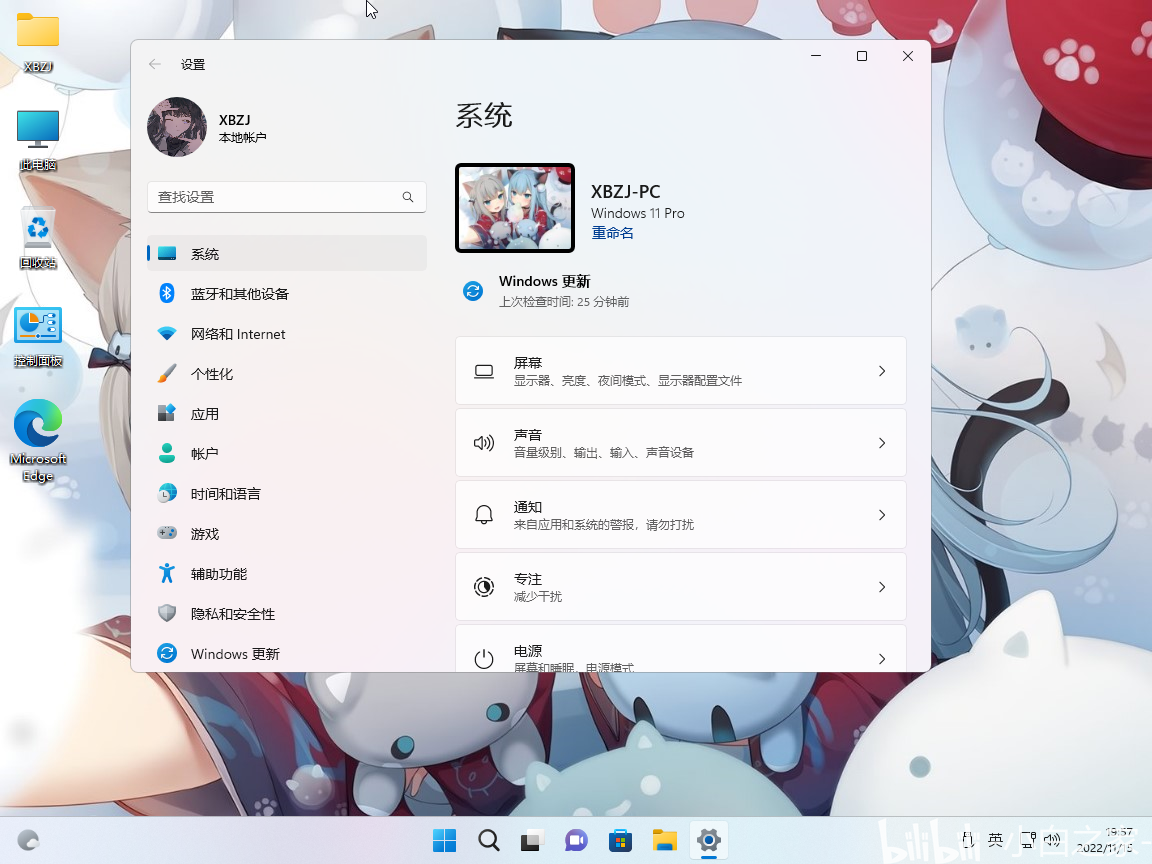Open Windows 更新 status at top of system page
This screenshot has height=864, width=1152.
pos(545,291)
